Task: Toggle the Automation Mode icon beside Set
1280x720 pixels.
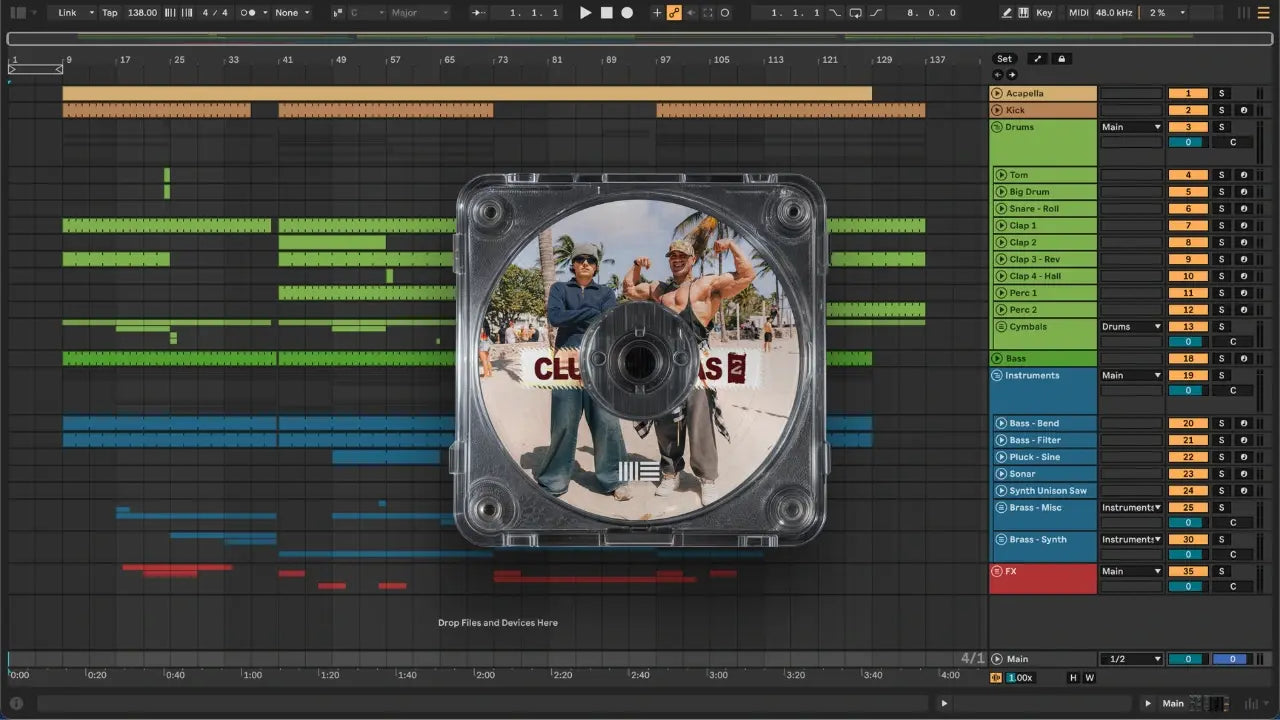Action: pyautogui.click(x=1038, y=59)
